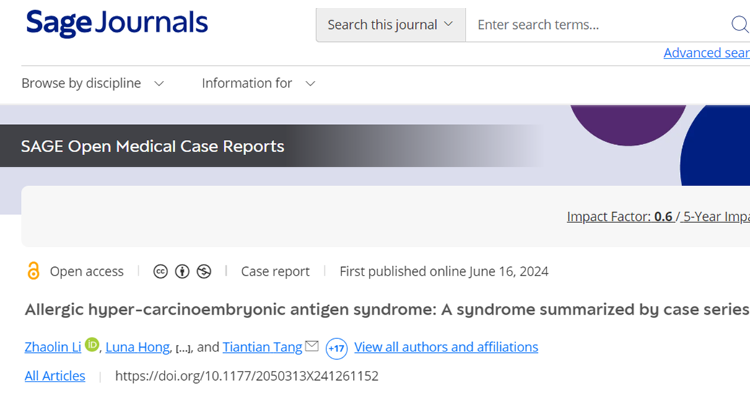Image resolution: width=750 pixels, height=400 pixels.
Task: Click the search magnifier icon
Action: pyautogui.click(x=739, y=24)
